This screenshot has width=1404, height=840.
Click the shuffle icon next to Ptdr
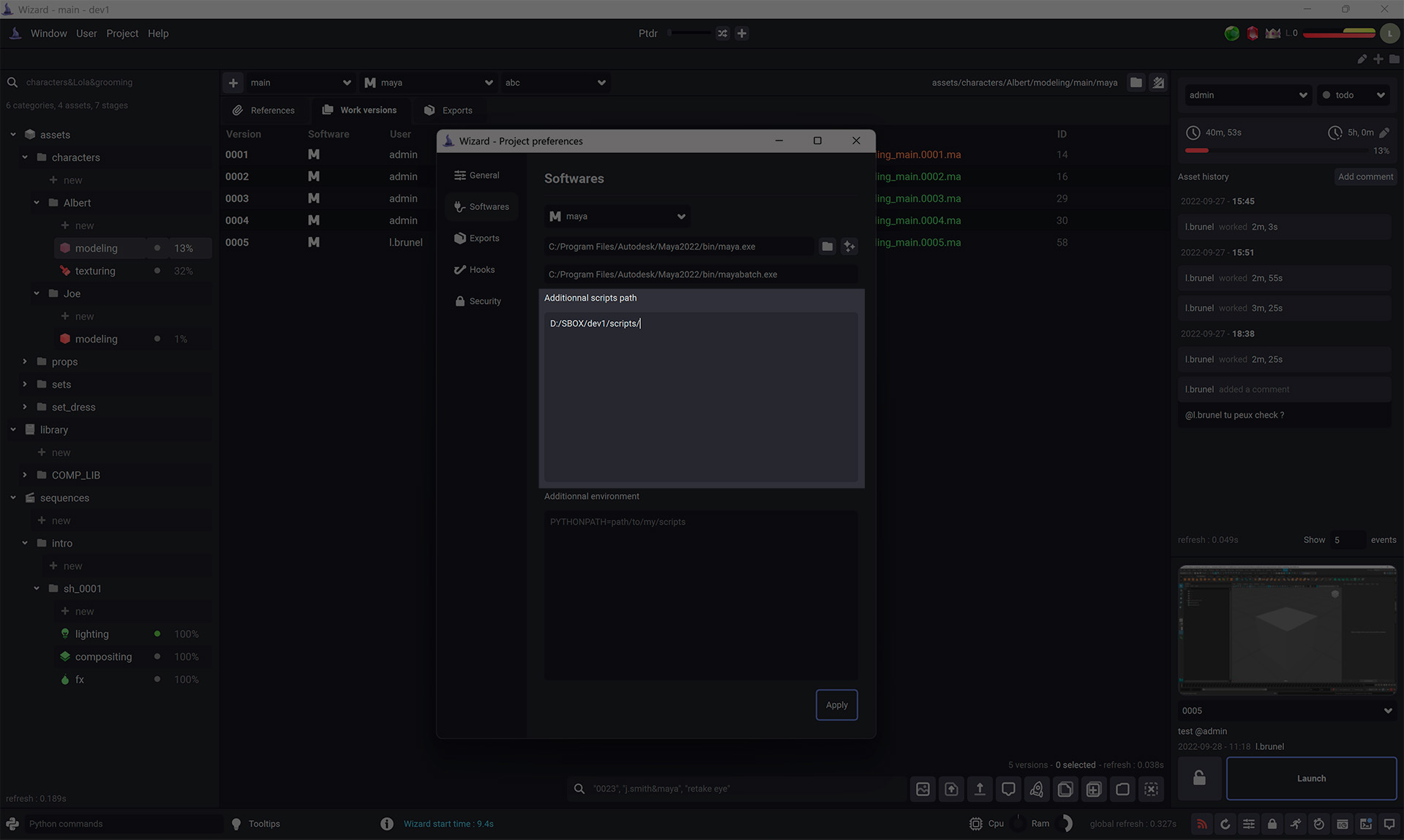(723, 34)
